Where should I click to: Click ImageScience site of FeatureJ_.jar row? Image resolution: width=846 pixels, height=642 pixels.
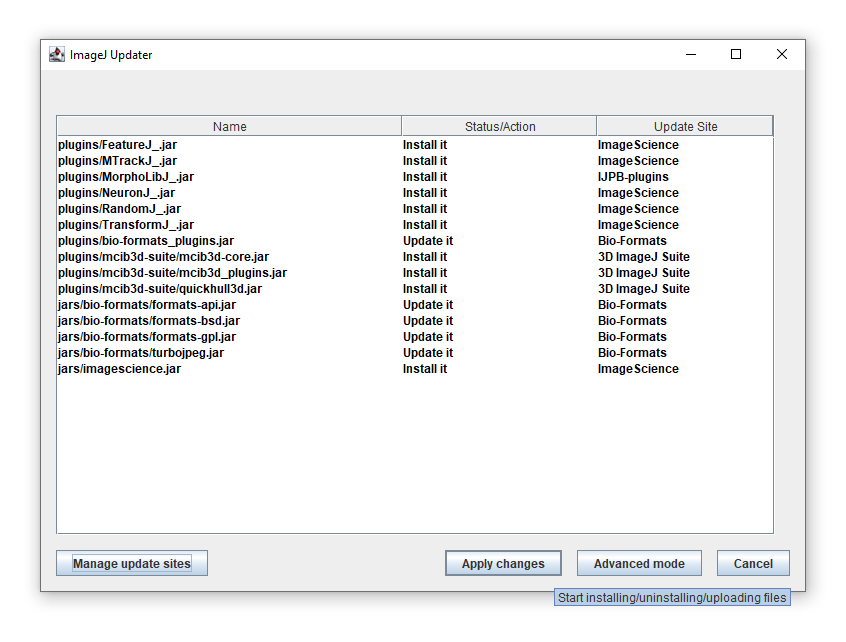pyautogui.click(x=638, y=145)
